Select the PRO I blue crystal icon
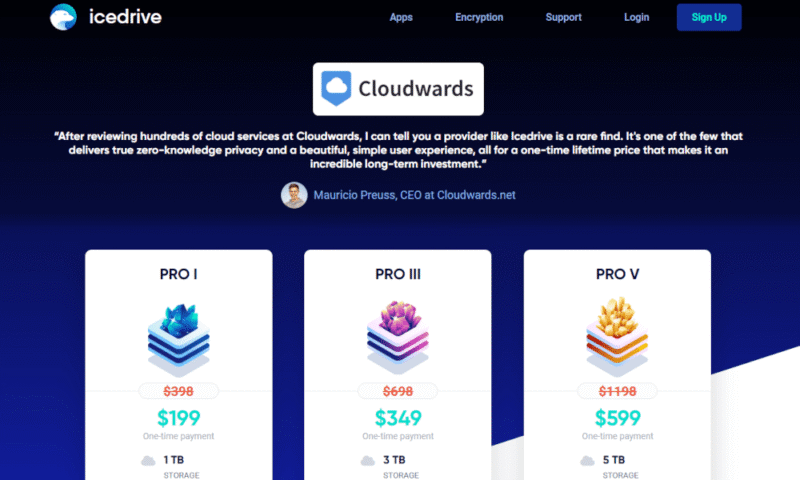Image resolution: width=800 pixels, height=480 pixels. [x=179, y=338]
